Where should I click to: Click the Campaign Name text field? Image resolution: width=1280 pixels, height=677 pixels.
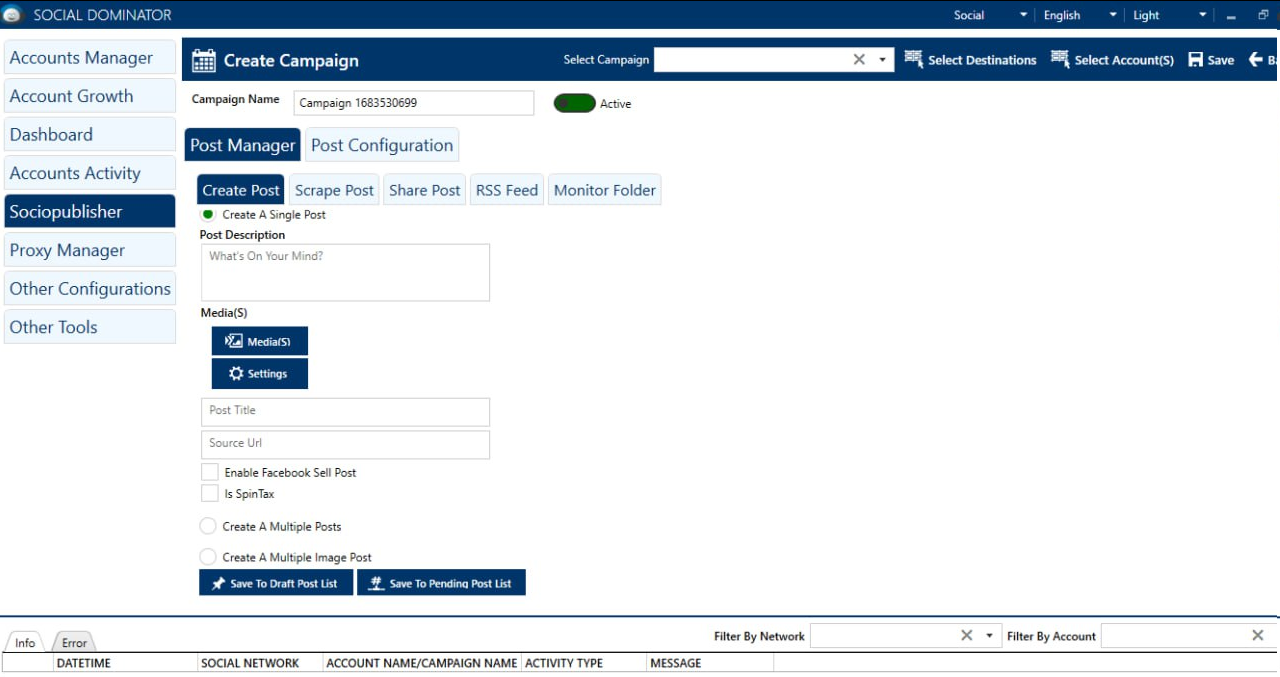point(414,103)
